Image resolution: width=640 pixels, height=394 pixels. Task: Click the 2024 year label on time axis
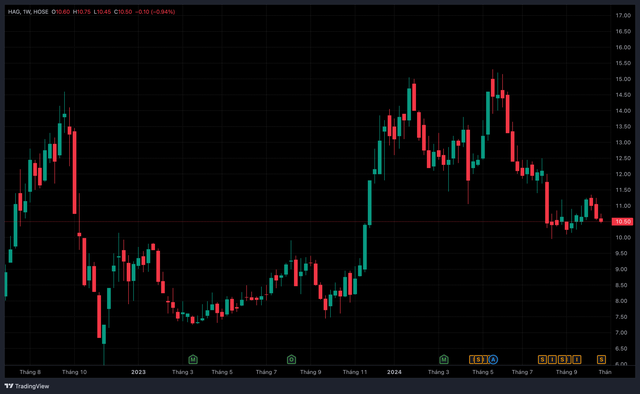[x=394, y=372]
